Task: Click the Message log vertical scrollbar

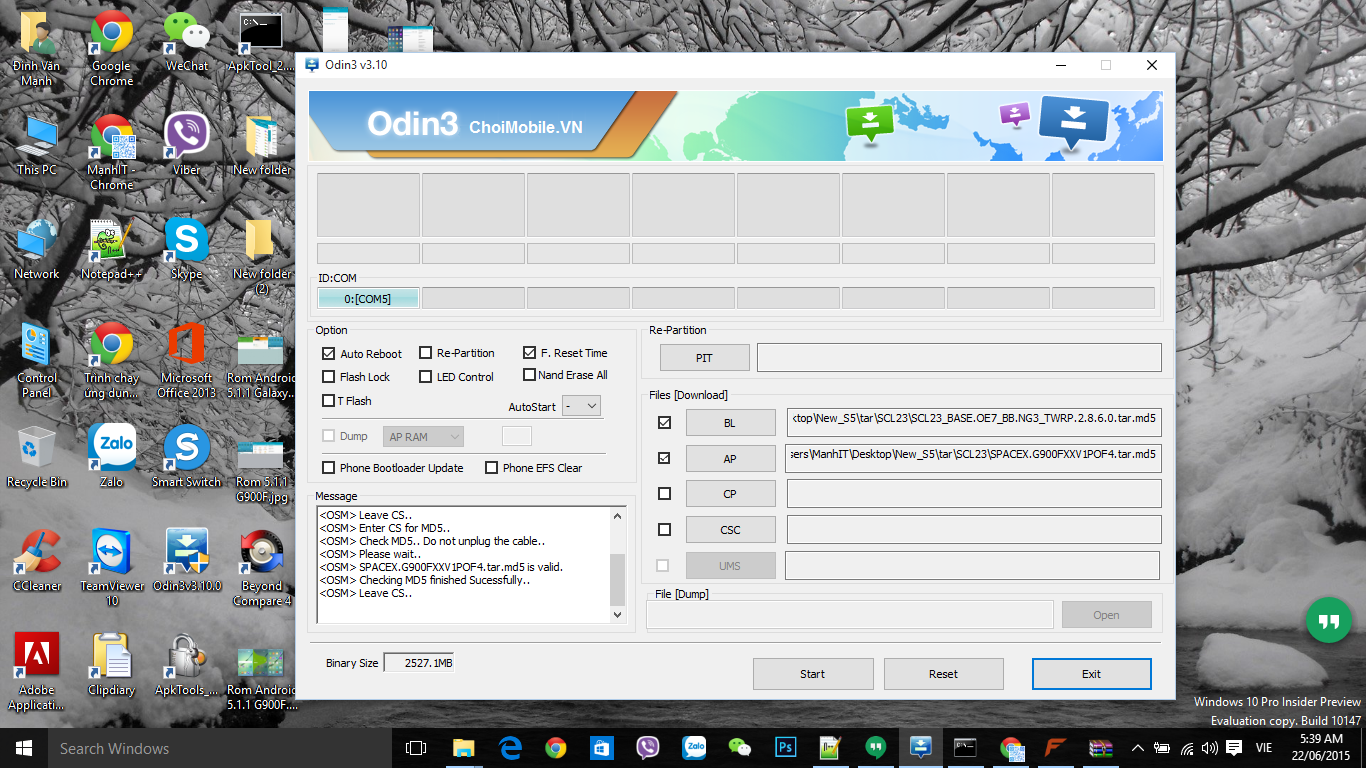Action: (617, 565)
